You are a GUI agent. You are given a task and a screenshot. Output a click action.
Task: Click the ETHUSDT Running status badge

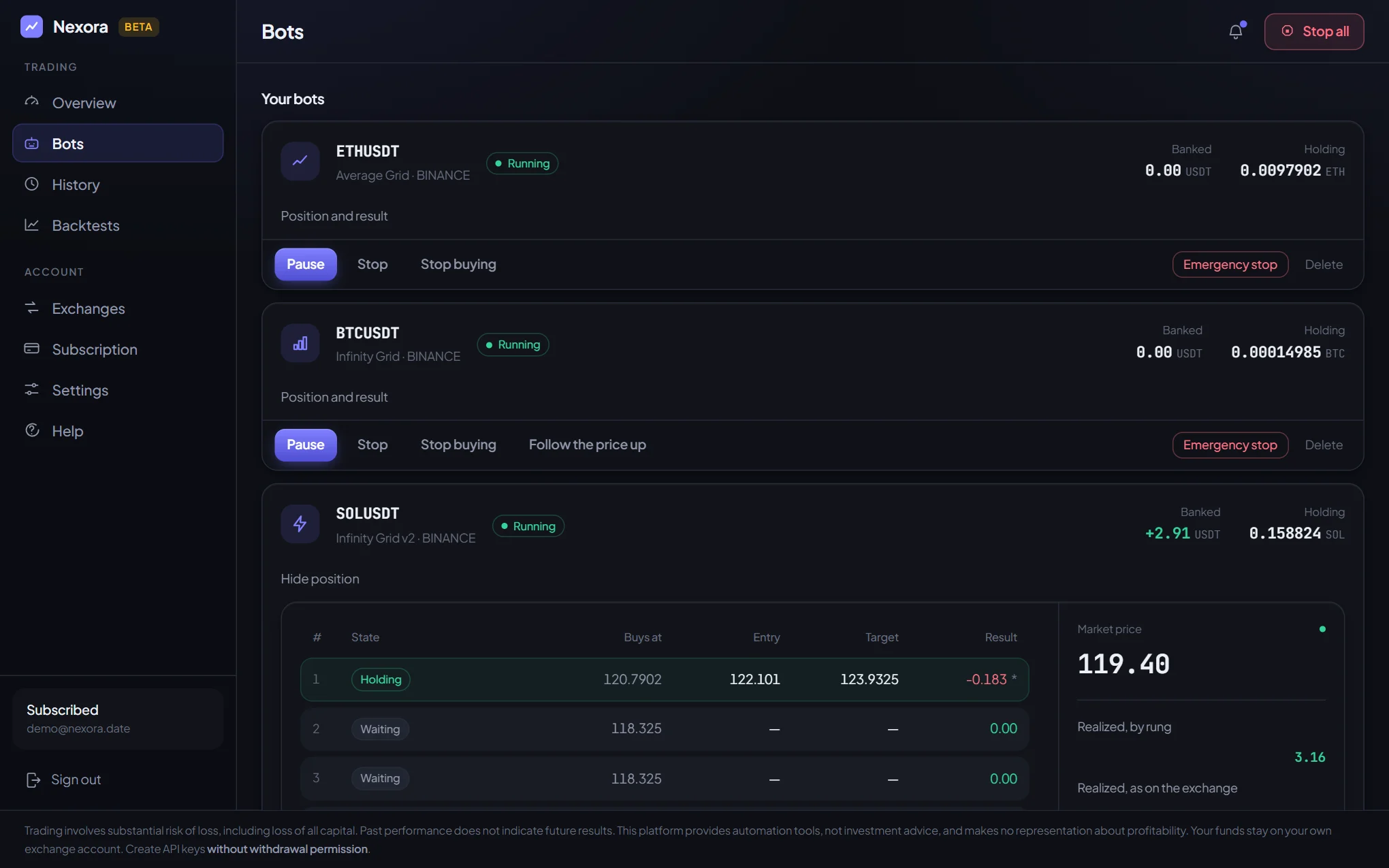522,163
